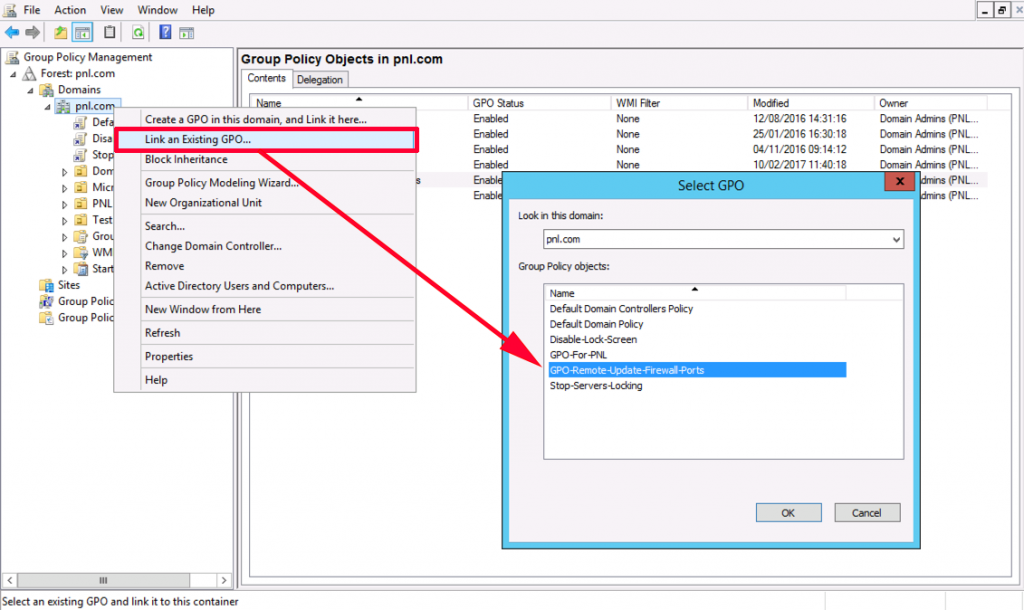
Task: Open Help using the question mark icon
Action: (x=166, y=32)
